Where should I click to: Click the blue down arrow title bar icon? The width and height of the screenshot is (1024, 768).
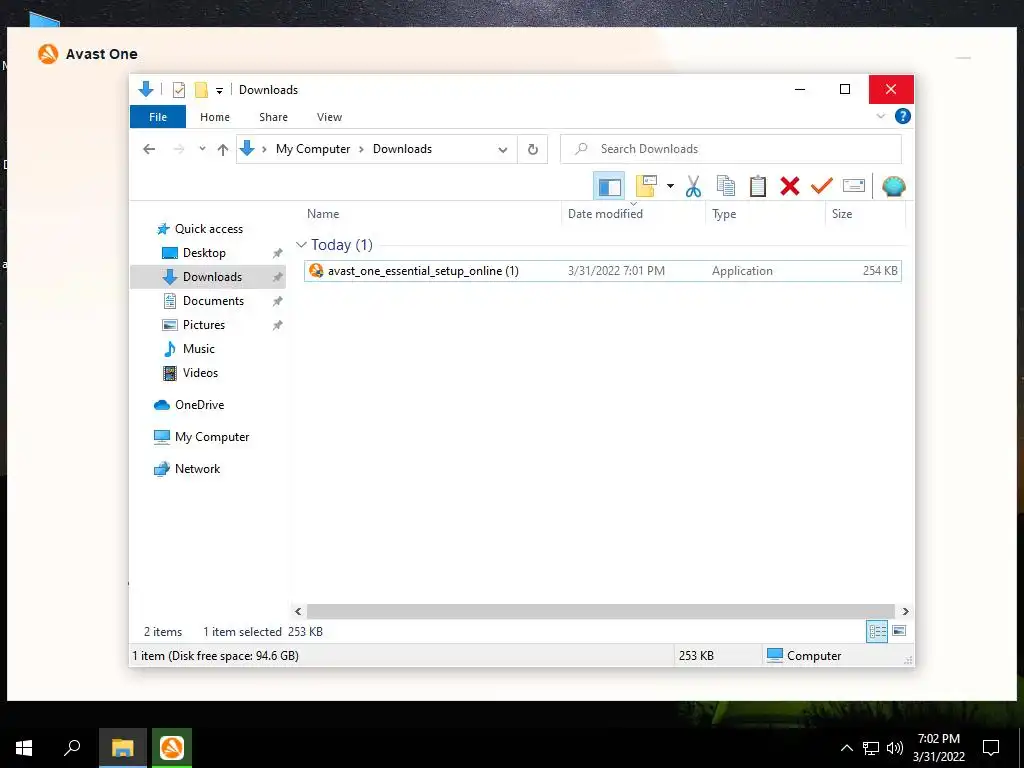(x=146, y=89)
